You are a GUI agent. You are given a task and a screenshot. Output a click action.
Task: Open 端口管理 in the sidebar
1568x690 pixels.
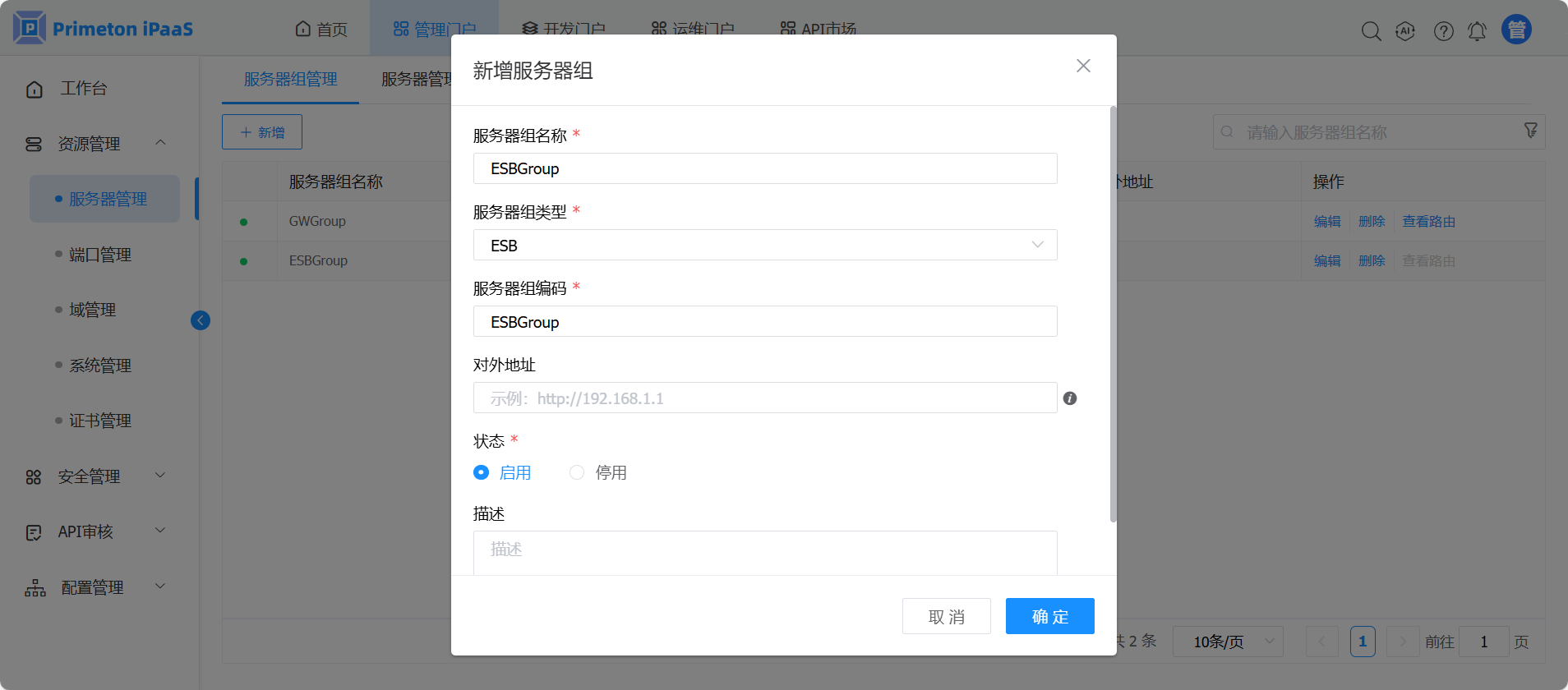pyautogui.click(x=100, y=255)
